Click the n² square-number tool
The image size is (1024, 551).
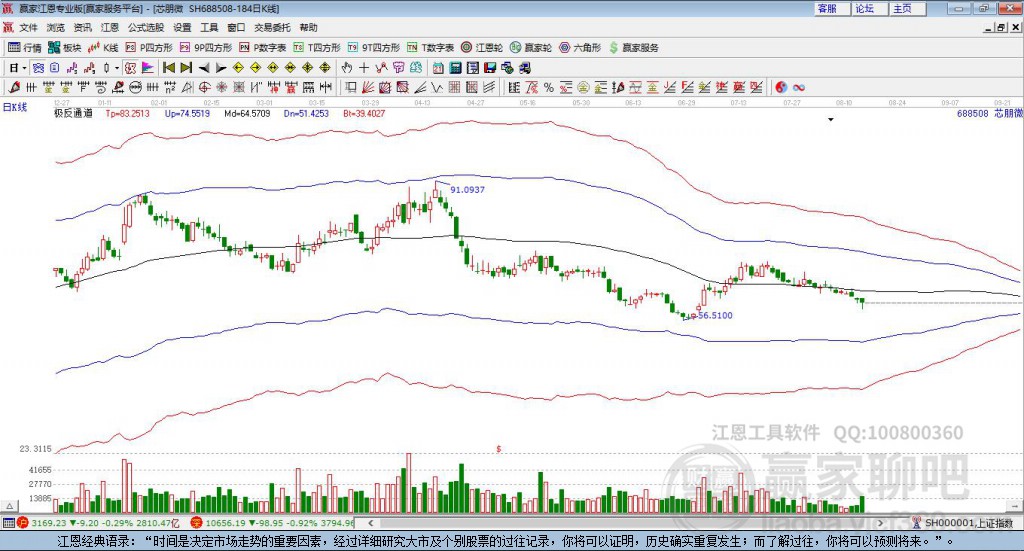170,87
